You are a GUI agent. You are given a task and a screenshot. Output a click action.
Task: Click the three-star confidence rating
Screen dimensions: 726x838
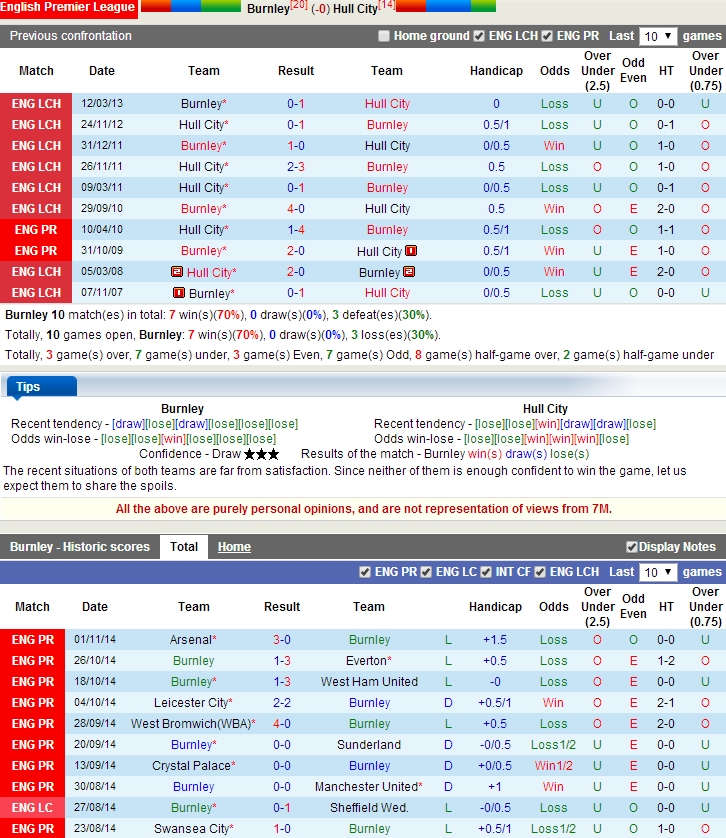point(261,454)
